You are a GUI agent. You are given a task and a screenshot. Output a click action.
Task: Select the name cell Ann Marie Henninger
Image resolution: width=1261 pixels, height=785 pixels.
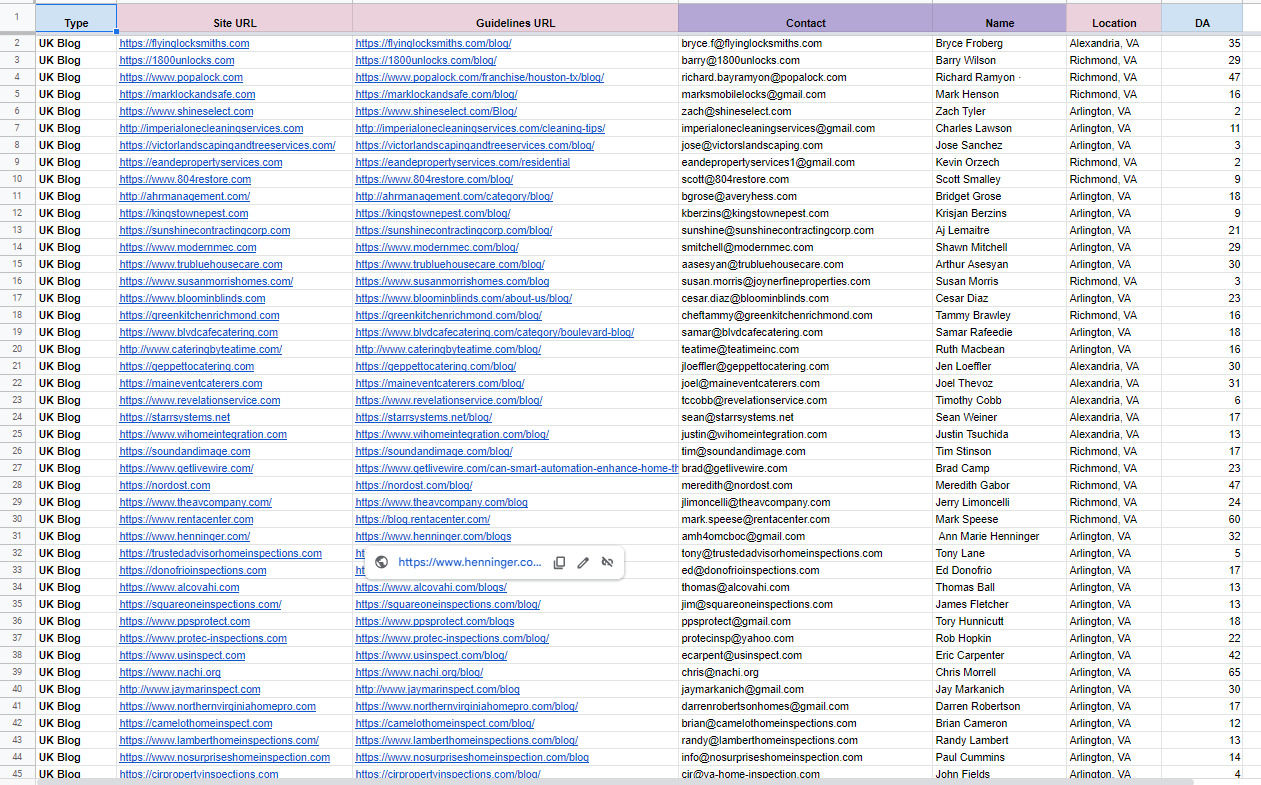click(999, 536)
